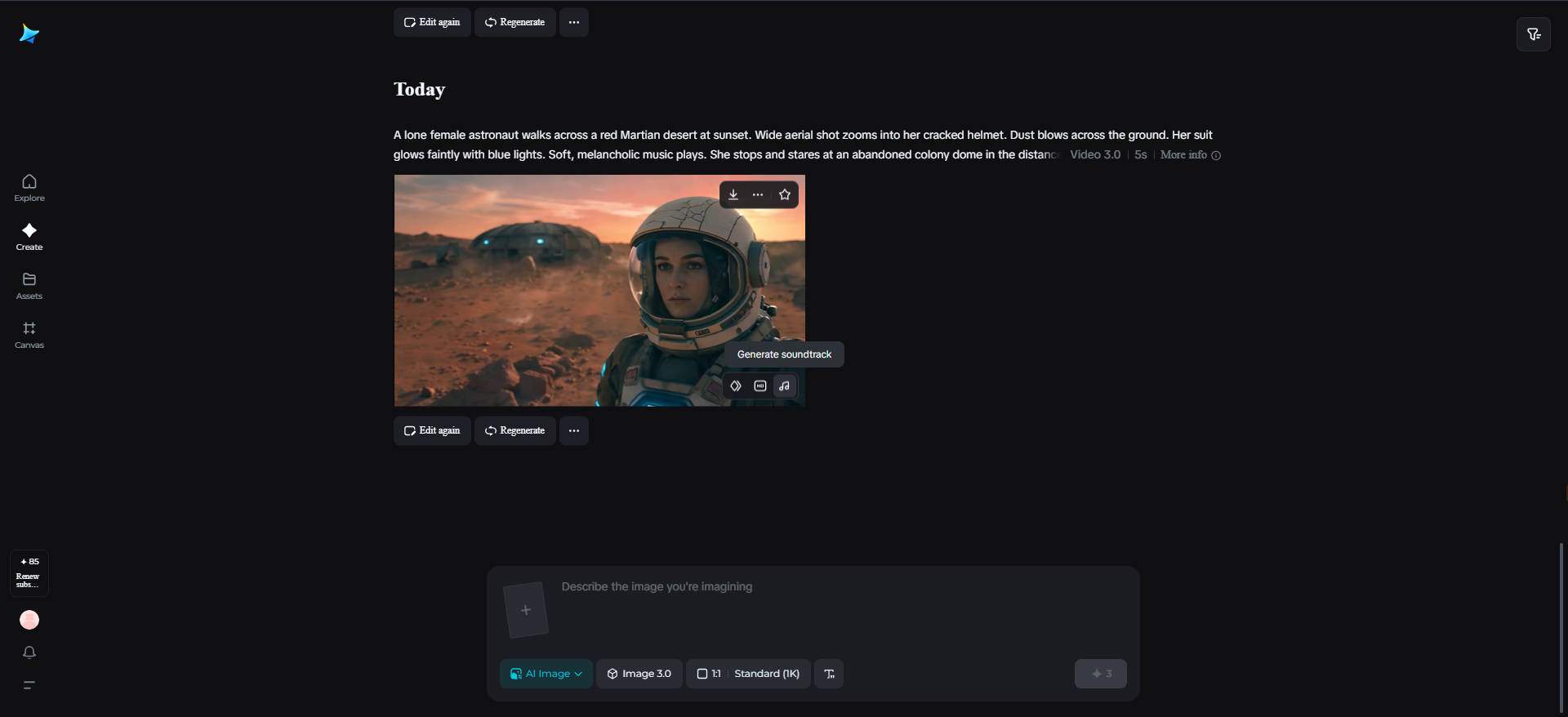Click the astronaut video prompt text
Viewport: 1568px width, 717px height.
click(x=803, y=145)
